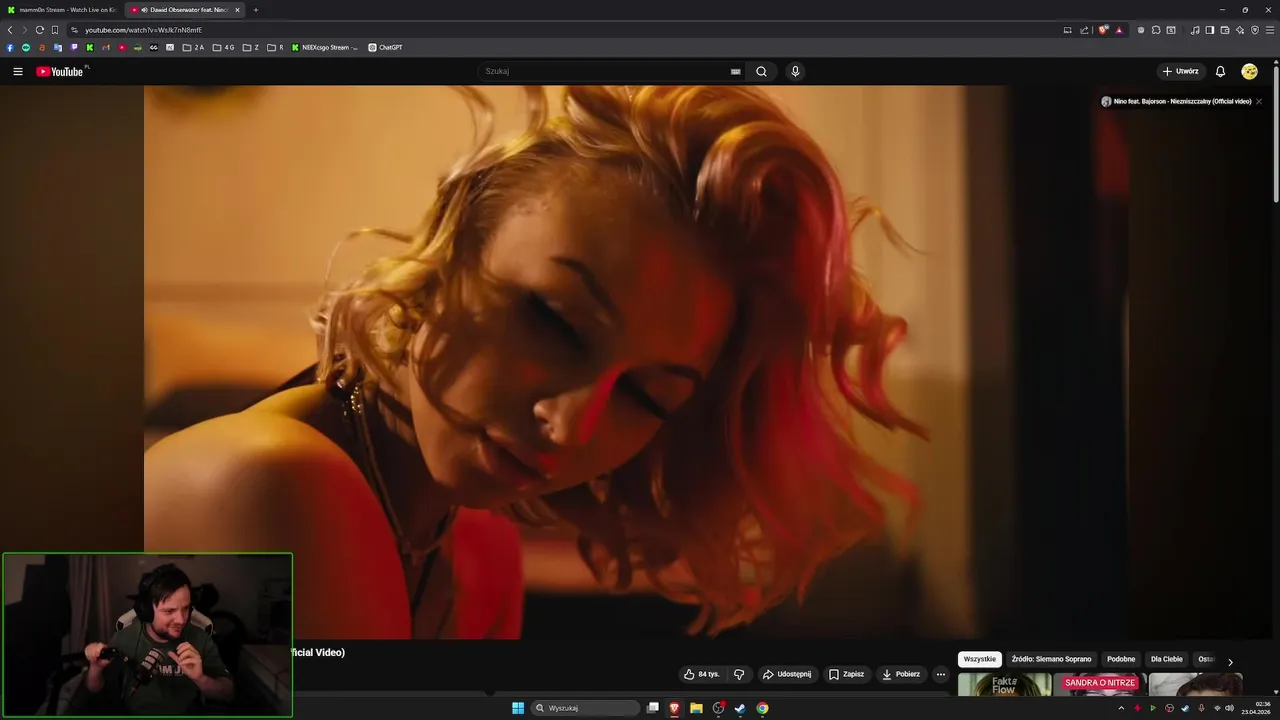
Task: Open the three-dot more actions menu
Action: [940, 674]
